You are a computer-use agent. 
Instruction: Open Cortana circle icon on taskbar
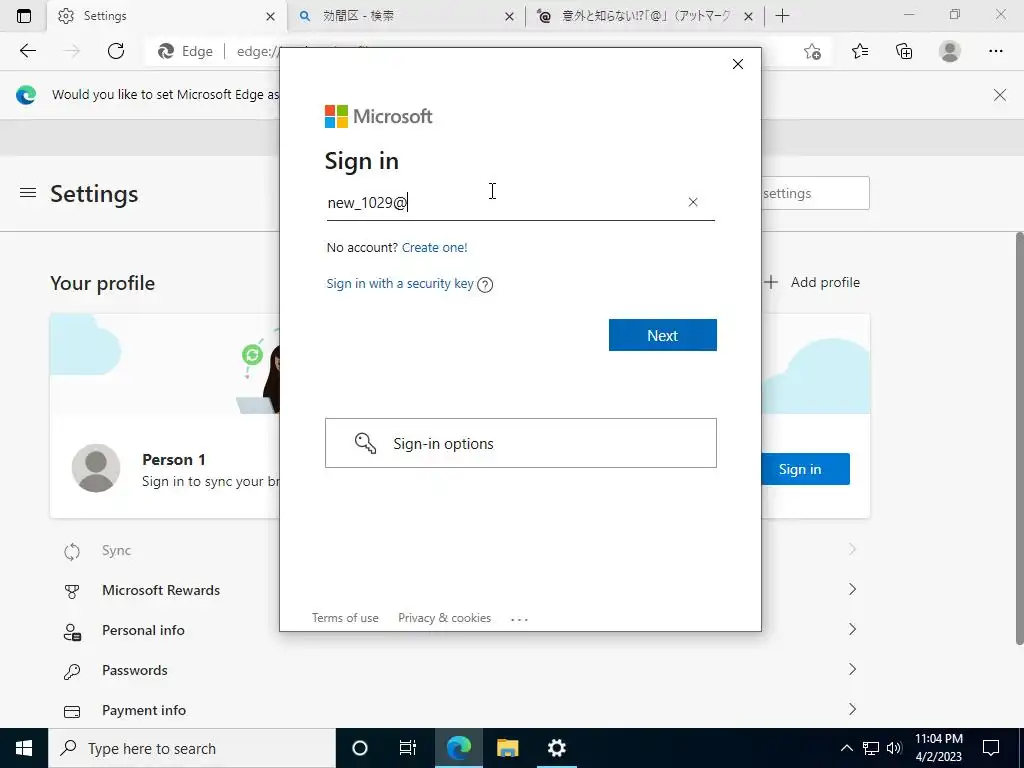tap(360, 748)
